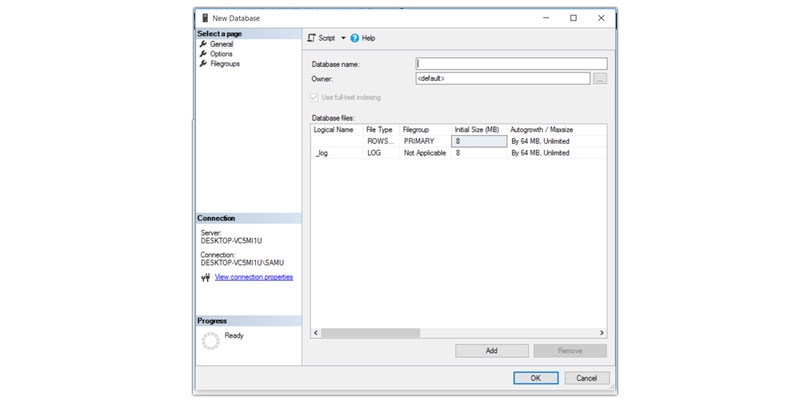Browse for owner with ellipsis button
Viewport: 800px width, 400px height.
[x=601, y=79]
